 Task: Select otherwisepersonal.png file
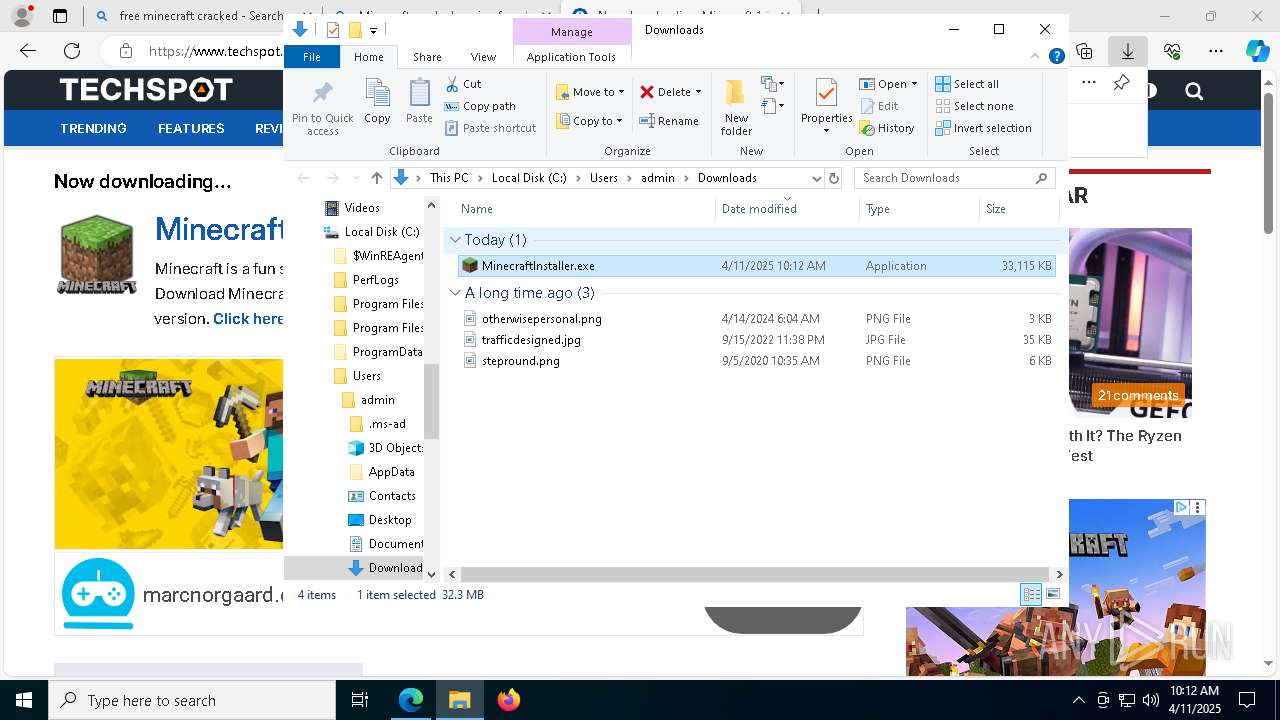pyautogui.click(x=541, y=319)
